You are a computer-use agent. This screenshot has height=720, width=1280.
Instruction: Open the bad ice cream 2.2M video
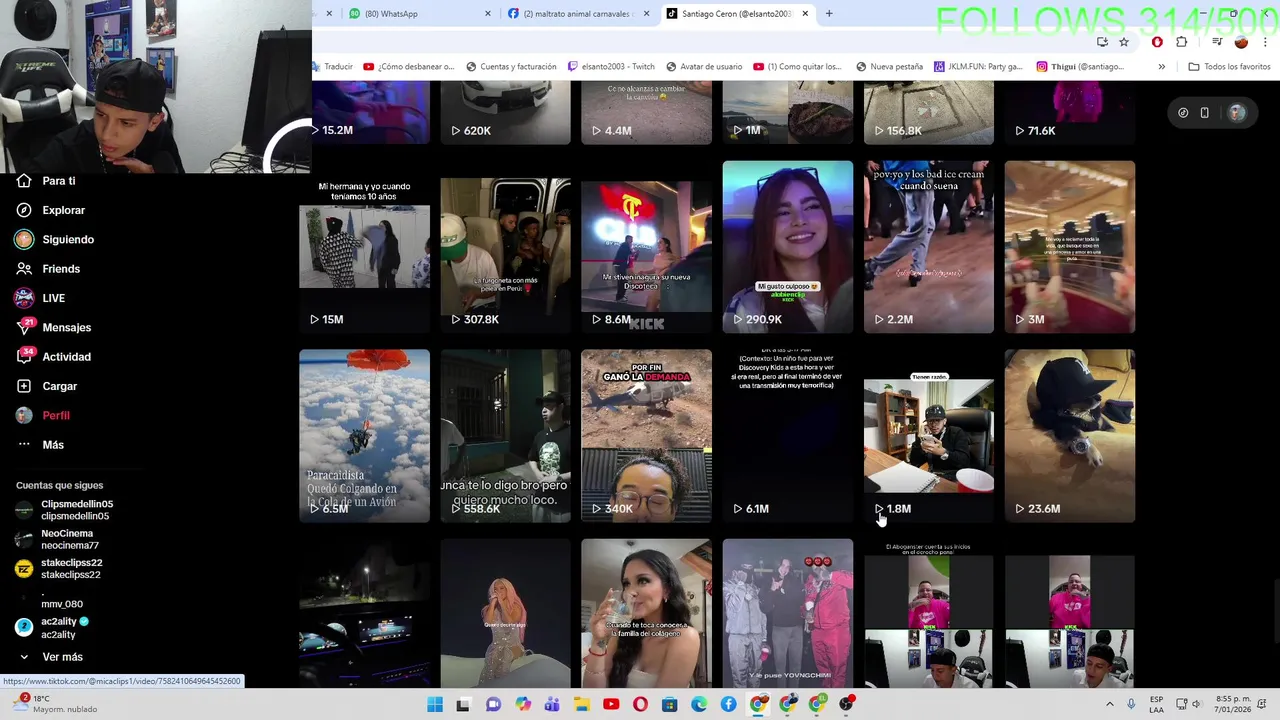(x=929, y=247)
